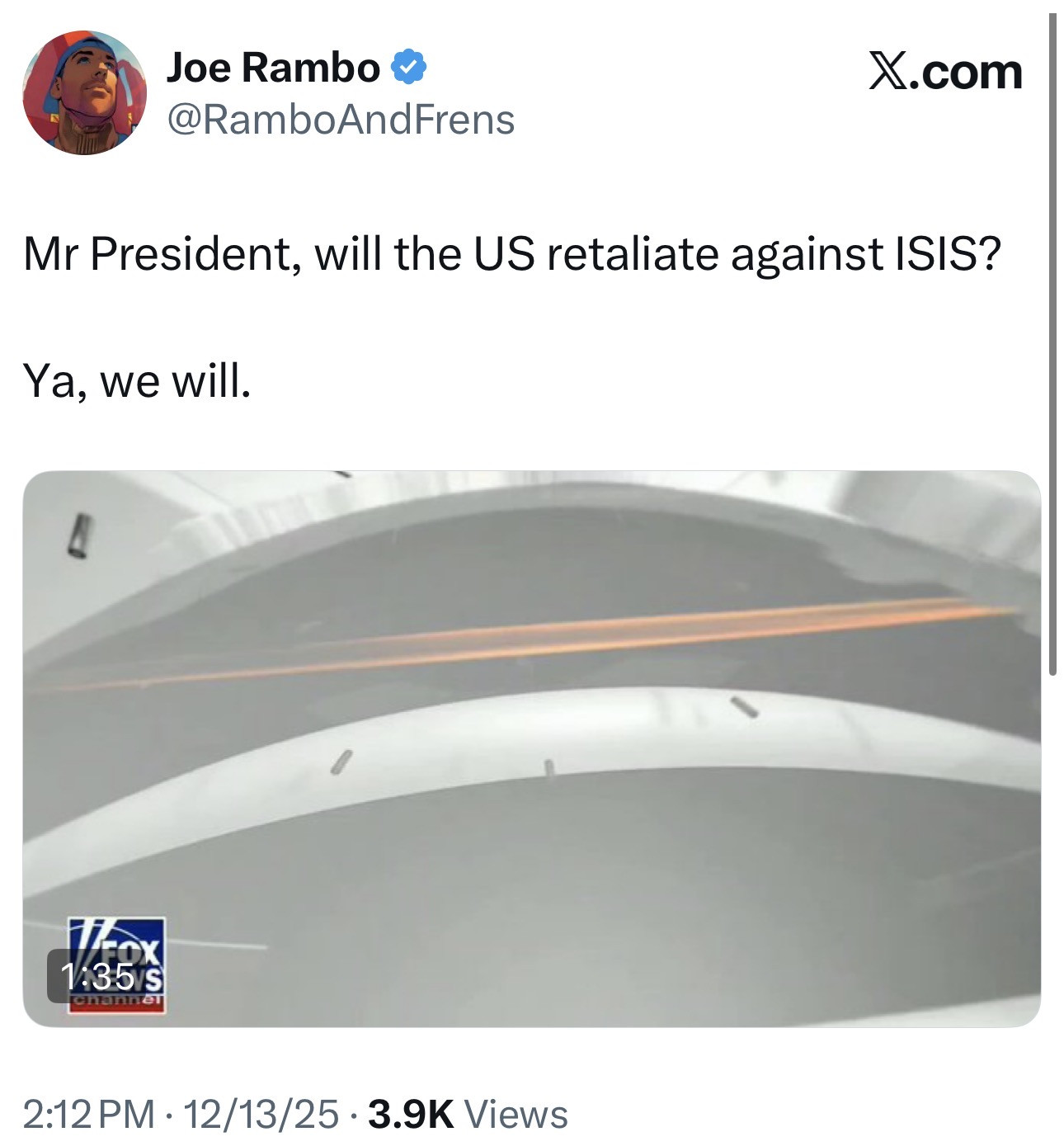1064x1146 pixels.
Task: Play the embedded Fox News video
Action: (532, 749)
